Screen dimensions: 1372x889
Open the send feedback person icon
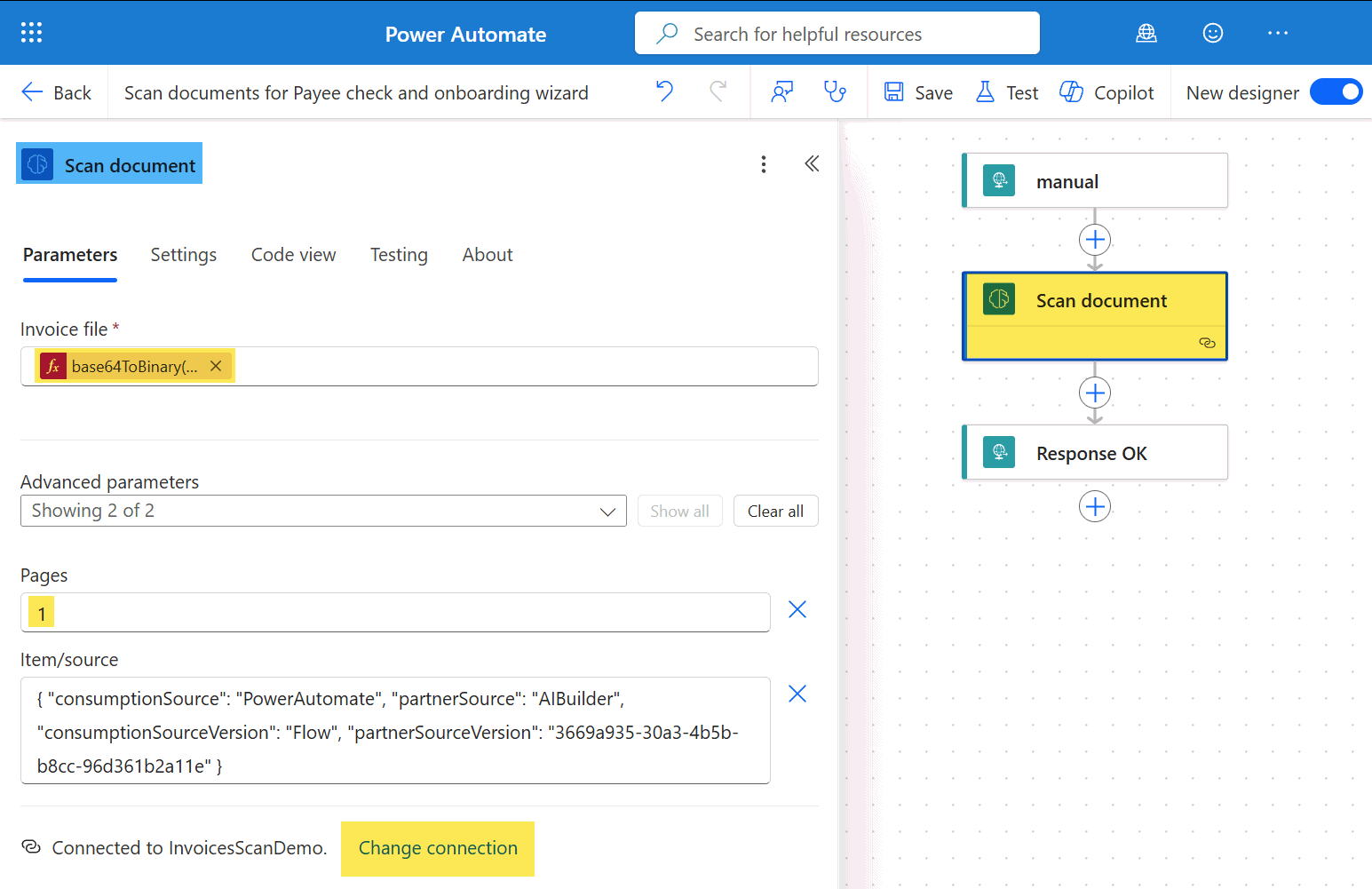click(x=781, y=91)
